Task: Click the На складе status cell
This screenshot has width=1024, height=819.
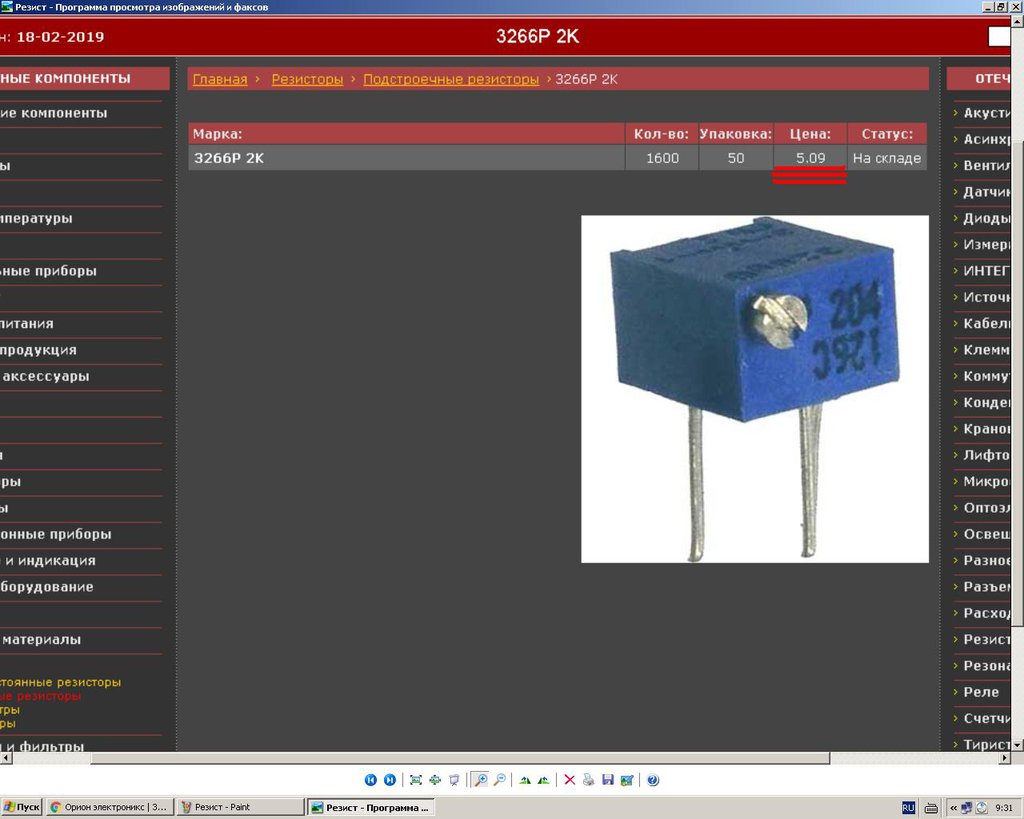Action: pyautogui.click(x=887, y=158)
